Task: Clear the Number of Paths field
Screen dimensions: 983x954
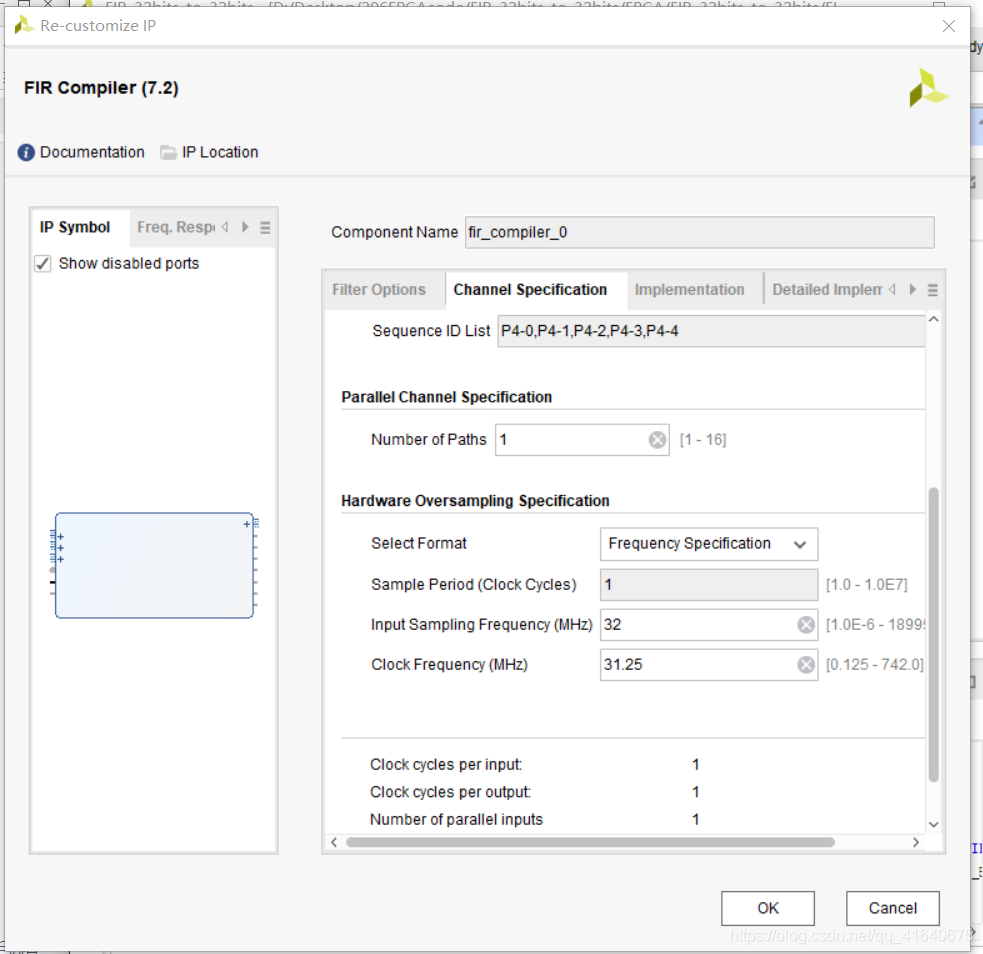Action: tap(657, 440)
